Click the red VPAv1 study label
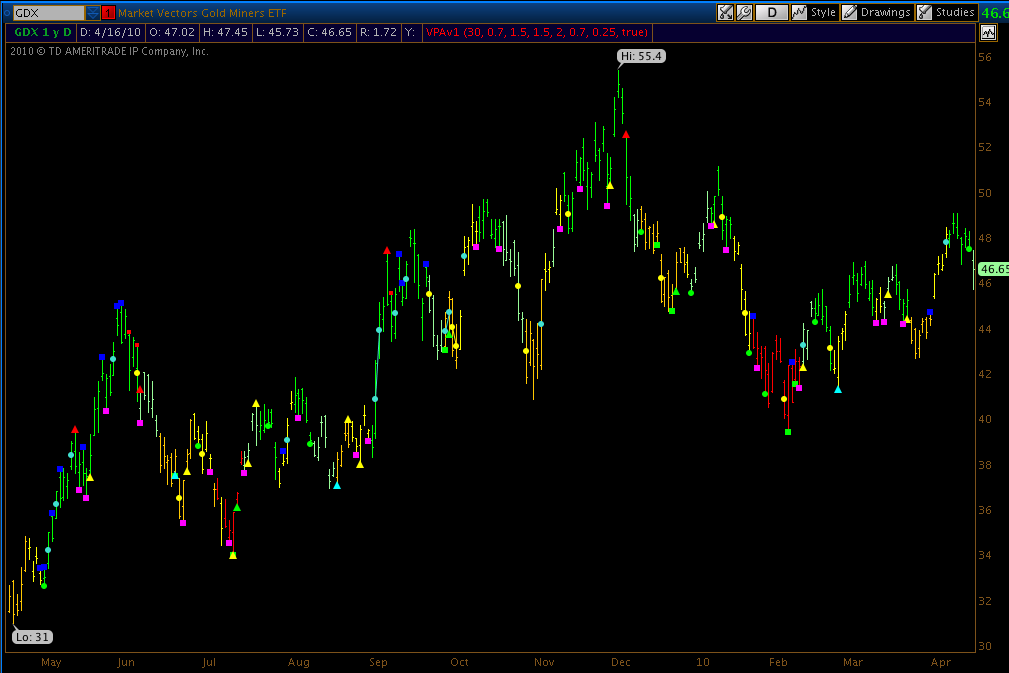Viewport: 1009px width, 673px height. tap(537, 32)
